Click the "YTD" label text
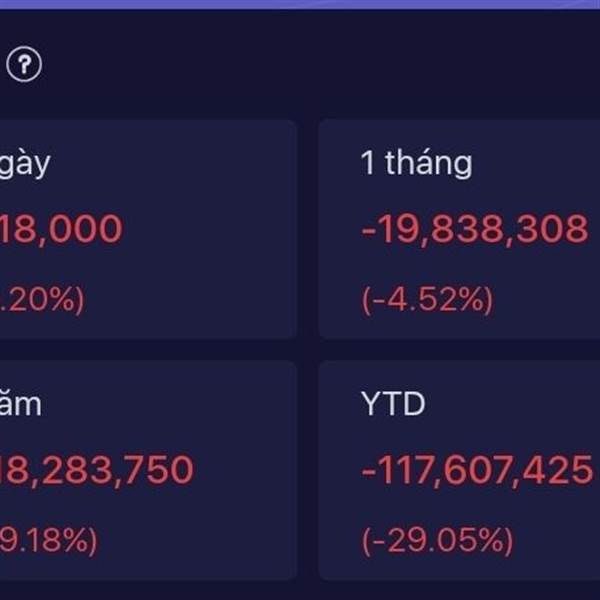Screen dimensions: 600x600 (x=393, y=404)
